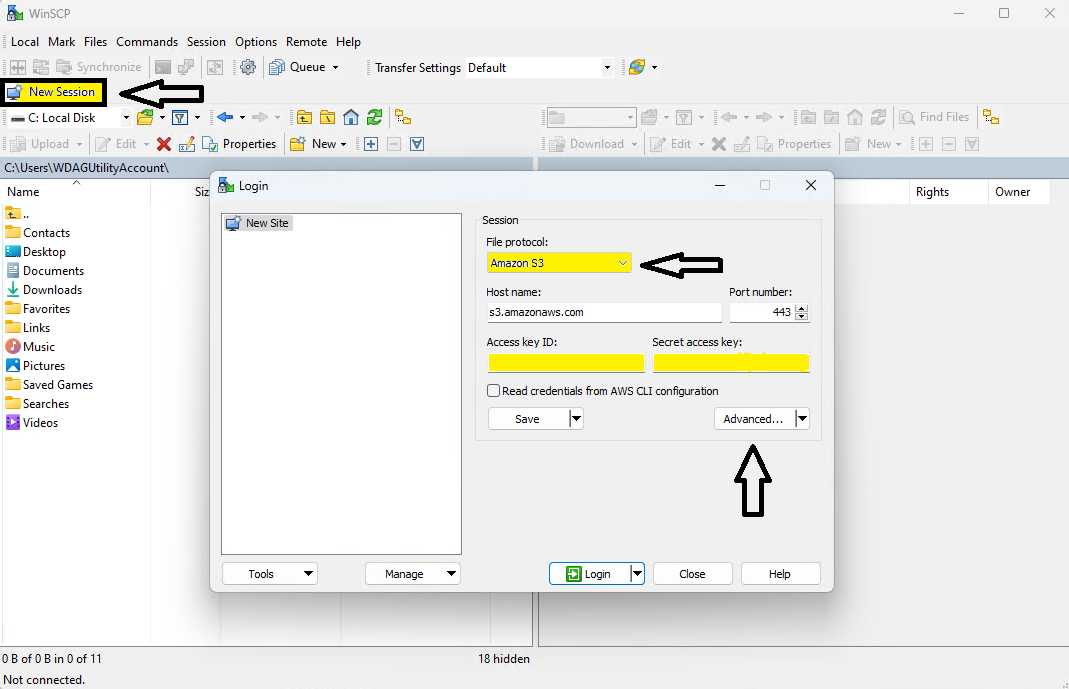Open the Files menu
1069x689 pixels.
tap(95, 42)
